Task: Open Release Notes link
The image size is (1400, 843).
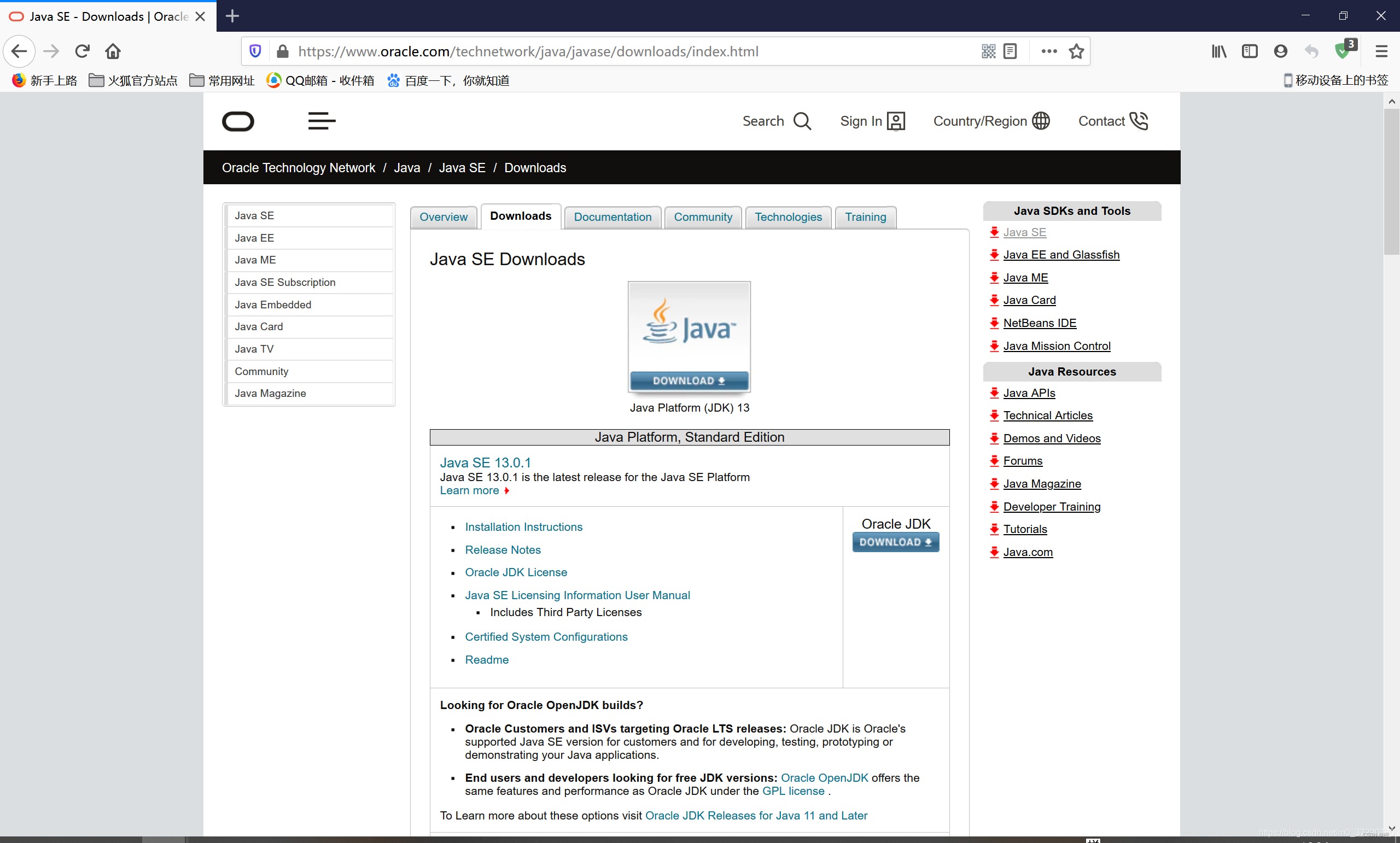Action: click(x=503, y=550)
